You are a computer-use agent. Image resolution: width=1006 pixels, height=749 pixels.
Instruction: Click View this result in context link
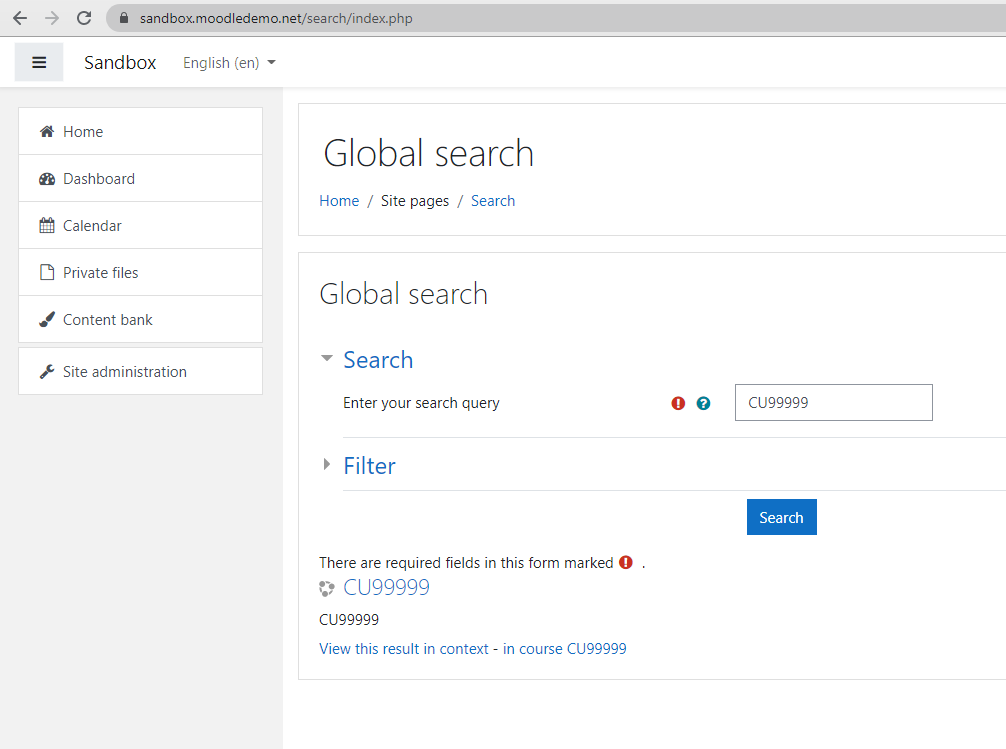[x=404, y=649]
